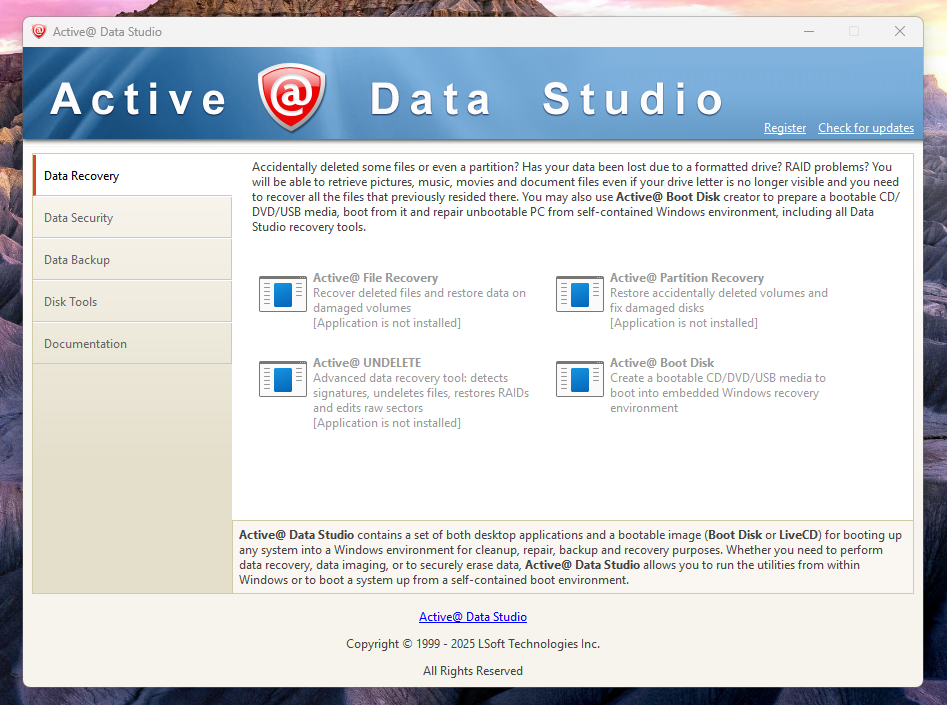Viewport: 947px width, 705px height.
Task: Click the Active@ Boot Disk icon
Action: 580,379
